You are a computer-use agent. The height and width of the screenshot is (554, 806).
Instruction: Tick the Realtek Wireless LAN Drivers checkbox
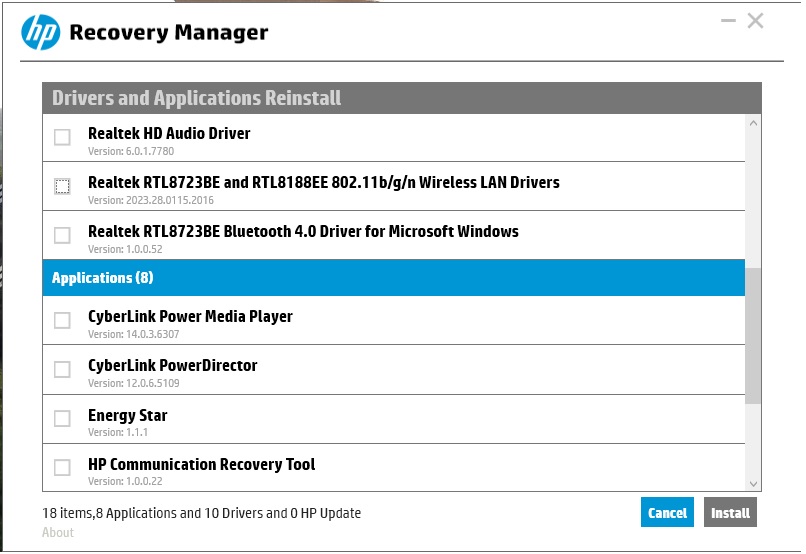tap(62, 186)
